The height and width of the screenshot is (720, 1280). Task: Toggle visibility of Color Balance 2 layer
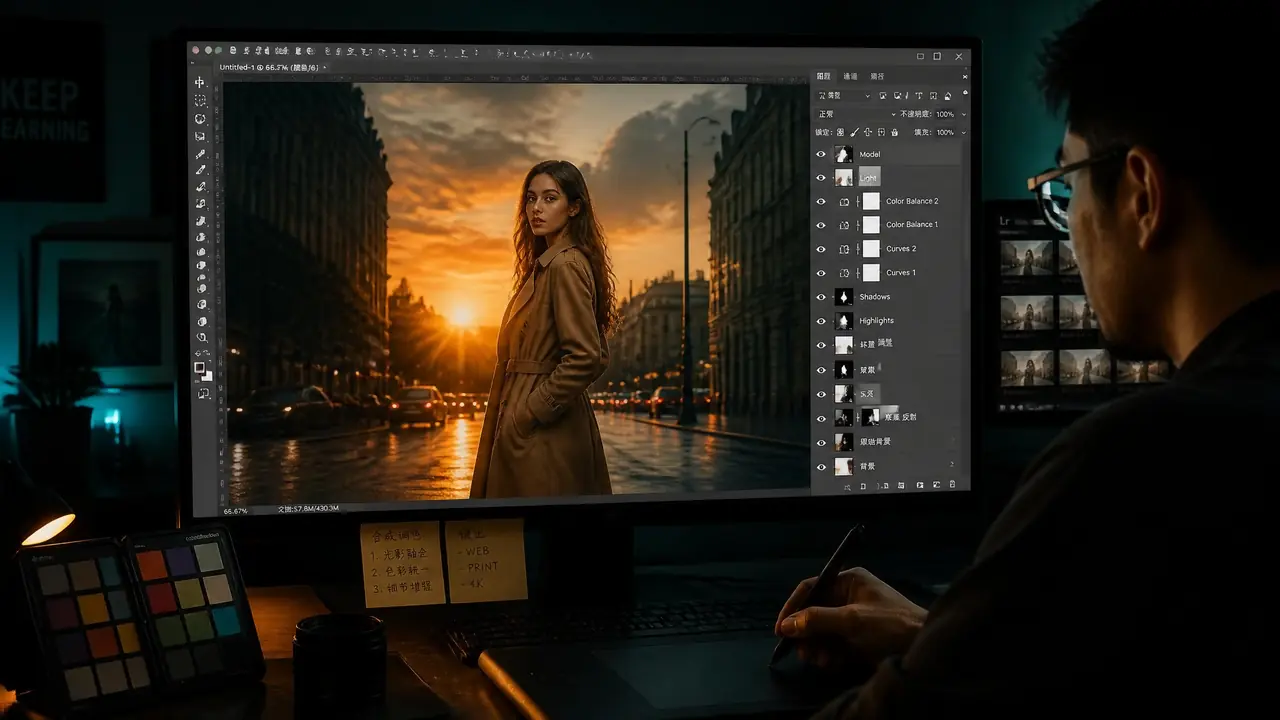click(x=821, y=202)
